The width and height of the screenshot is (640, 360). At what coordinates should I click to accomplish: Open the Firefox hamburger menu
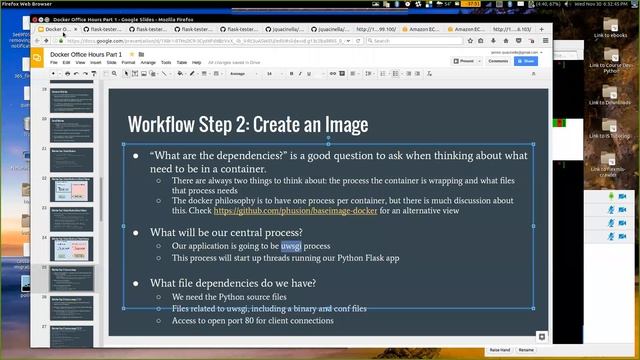tap(545, 41)
